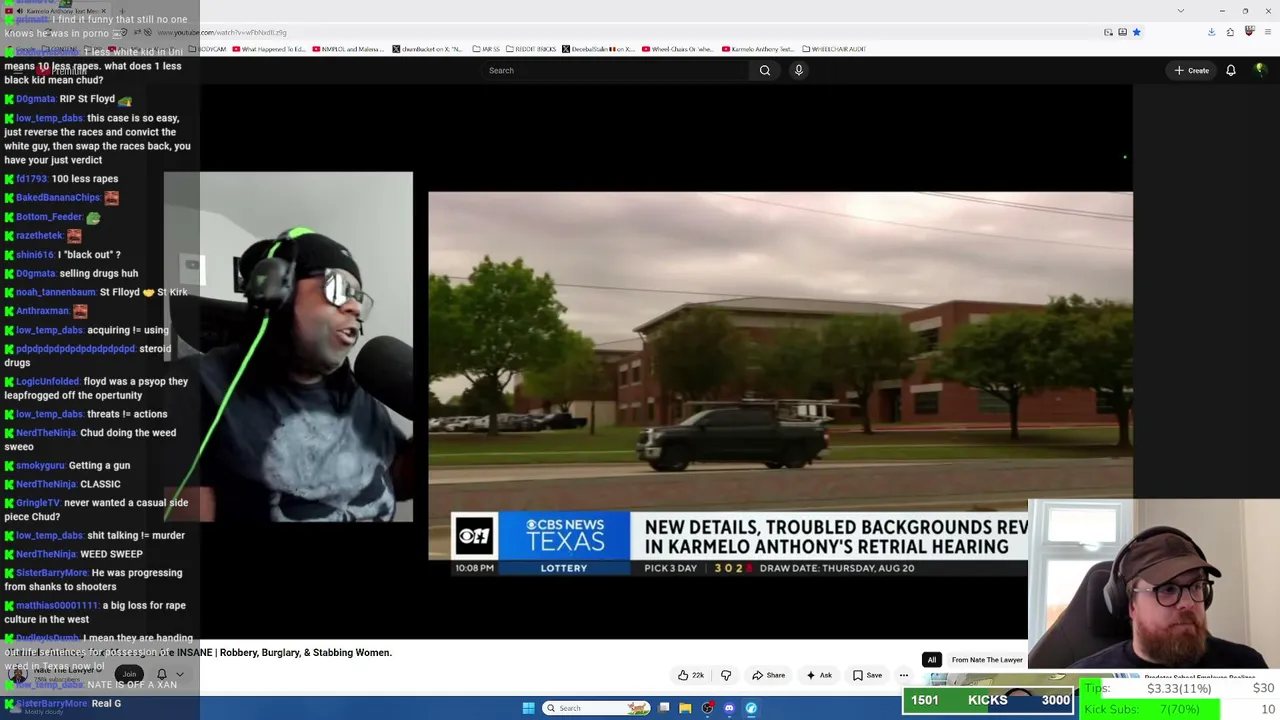Click chat username Anthraxman
The height and width of the screenshot is (720, 1280).
pyautogui.click(x=42, y=311)
